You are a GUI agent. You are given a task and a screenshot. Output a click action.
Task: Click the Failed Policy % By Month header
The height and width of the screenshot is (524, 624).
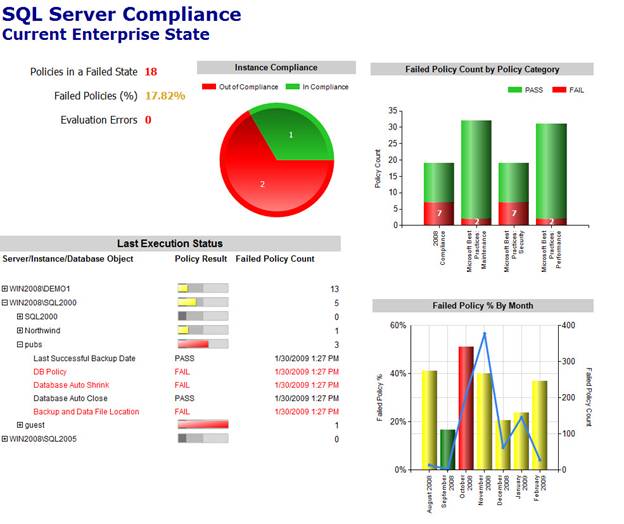click(x=483, y=306)
